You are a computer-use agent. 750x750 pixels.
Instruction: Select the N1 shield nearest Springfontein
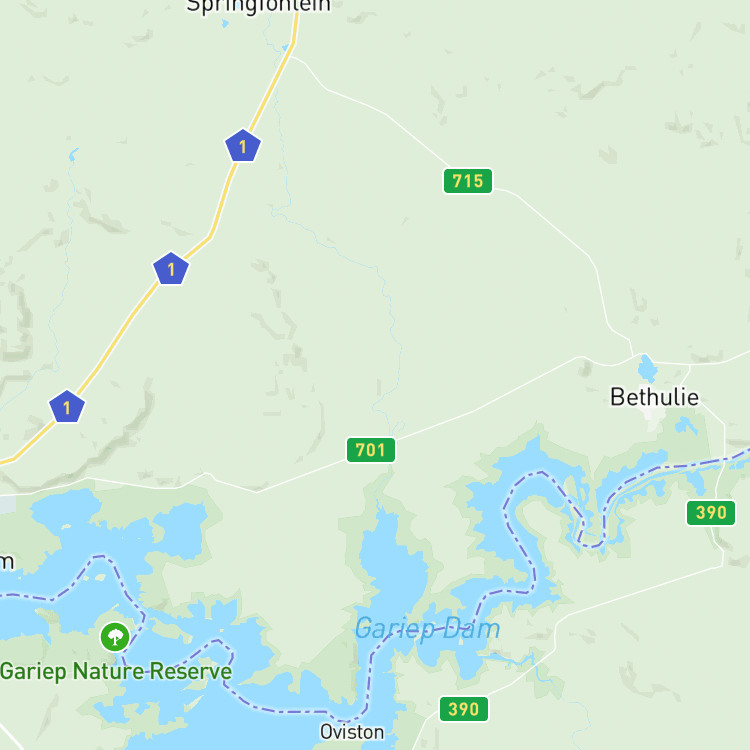point(243,145)
